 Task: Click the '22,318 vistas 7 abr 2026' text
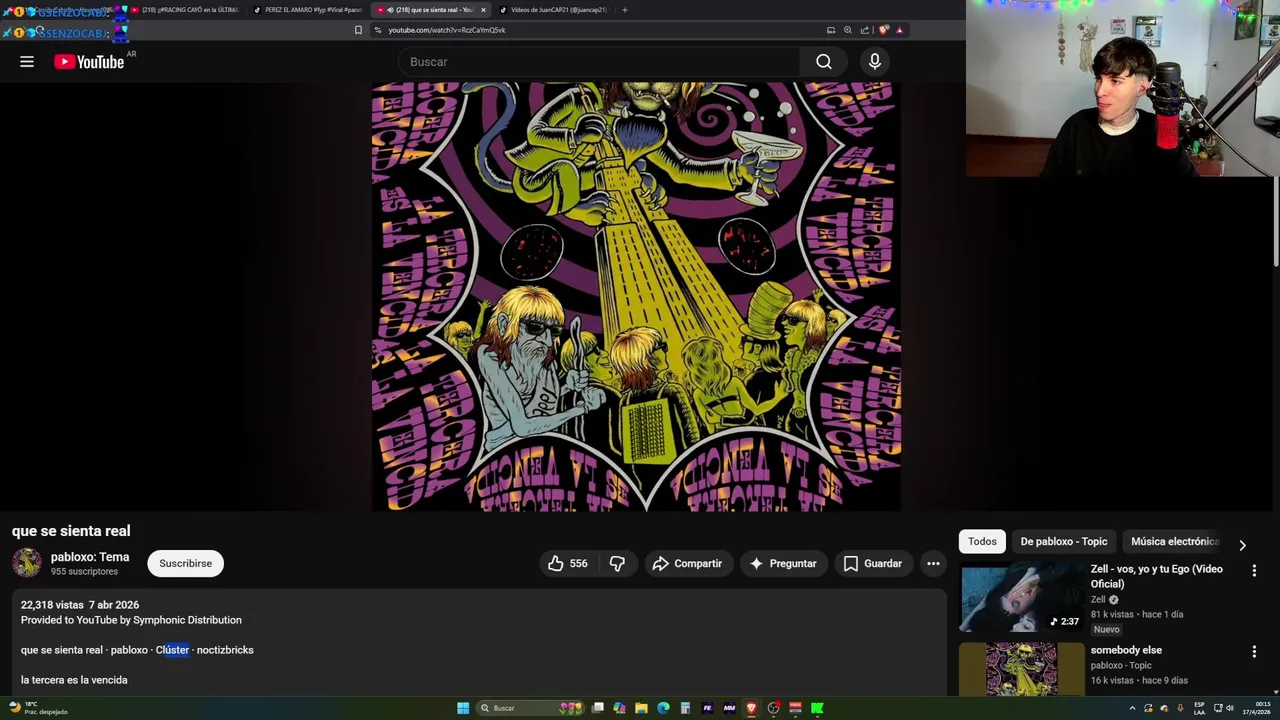tap(80, 605)
